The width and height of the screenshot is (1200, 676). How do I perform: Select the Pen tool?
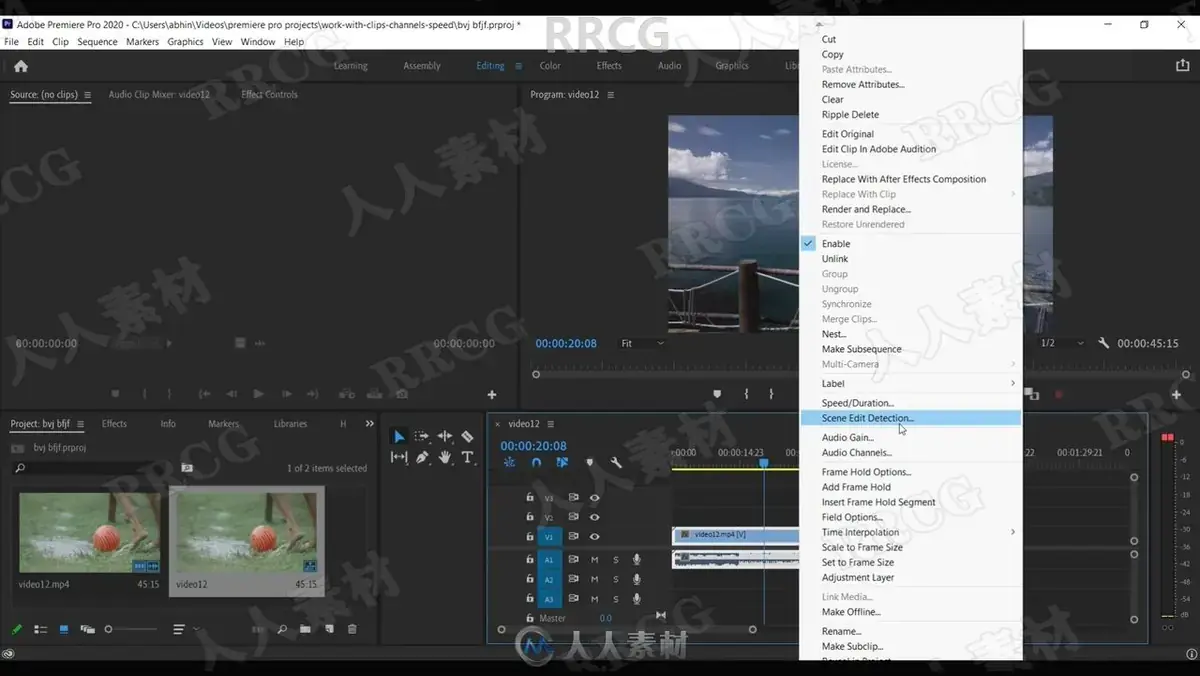422,458
